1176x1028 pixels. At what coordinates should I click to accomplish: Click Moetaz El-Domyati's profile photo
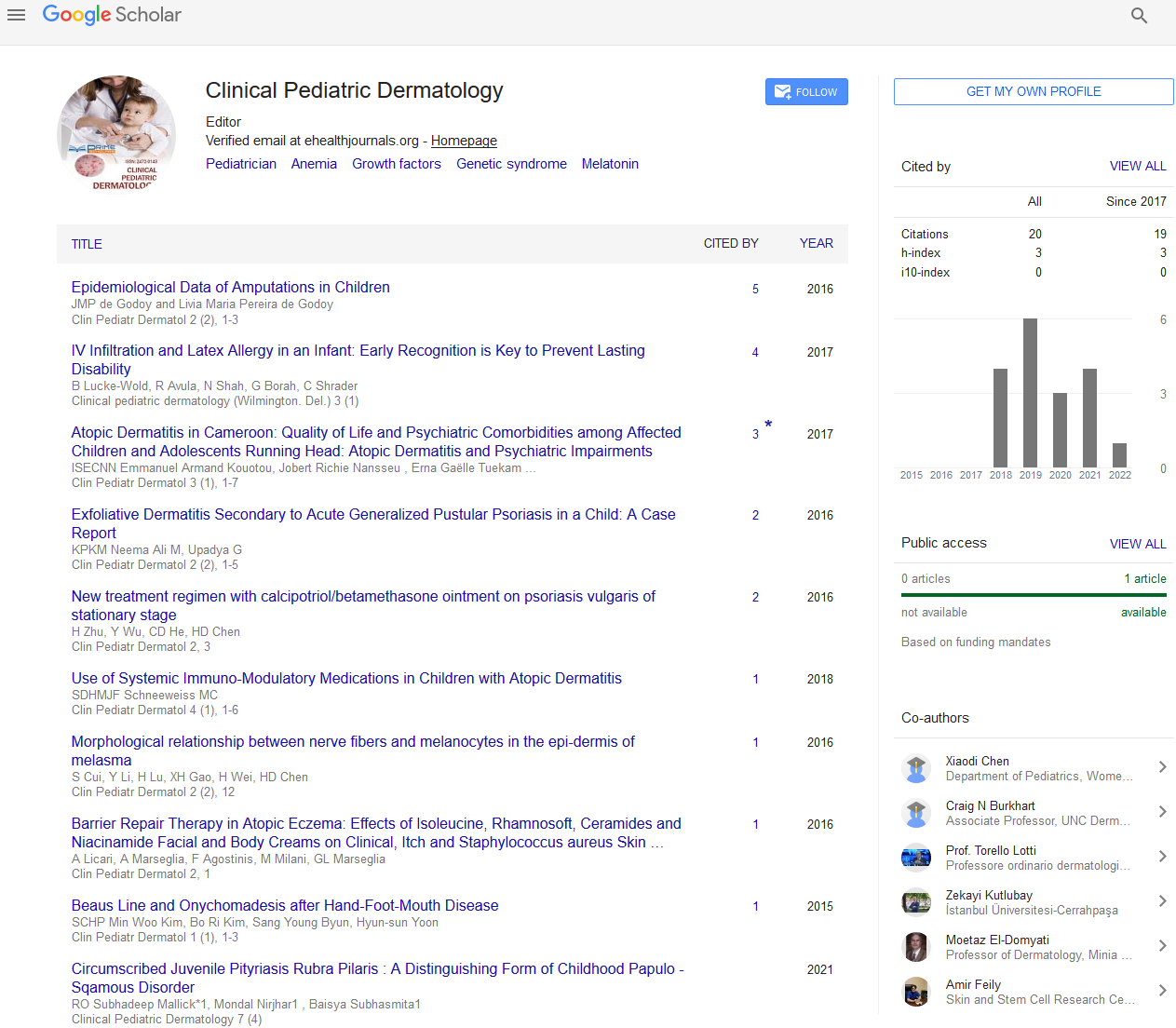tap(916, 947)
